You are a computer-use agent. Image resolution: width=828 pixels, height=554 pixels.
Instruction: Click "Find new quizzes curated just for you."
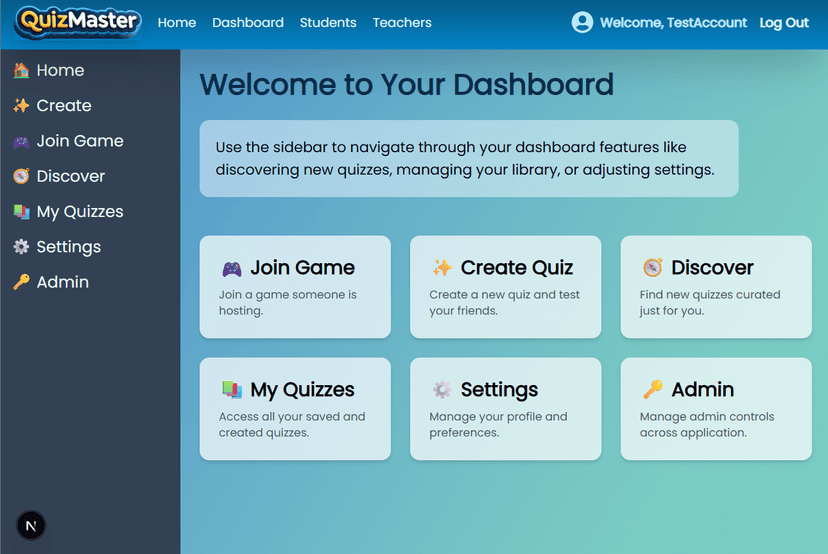[x=710, y=303]
